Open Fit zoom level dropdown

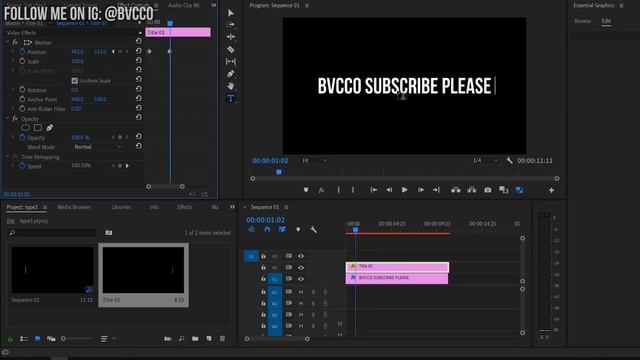click(314, 160)
